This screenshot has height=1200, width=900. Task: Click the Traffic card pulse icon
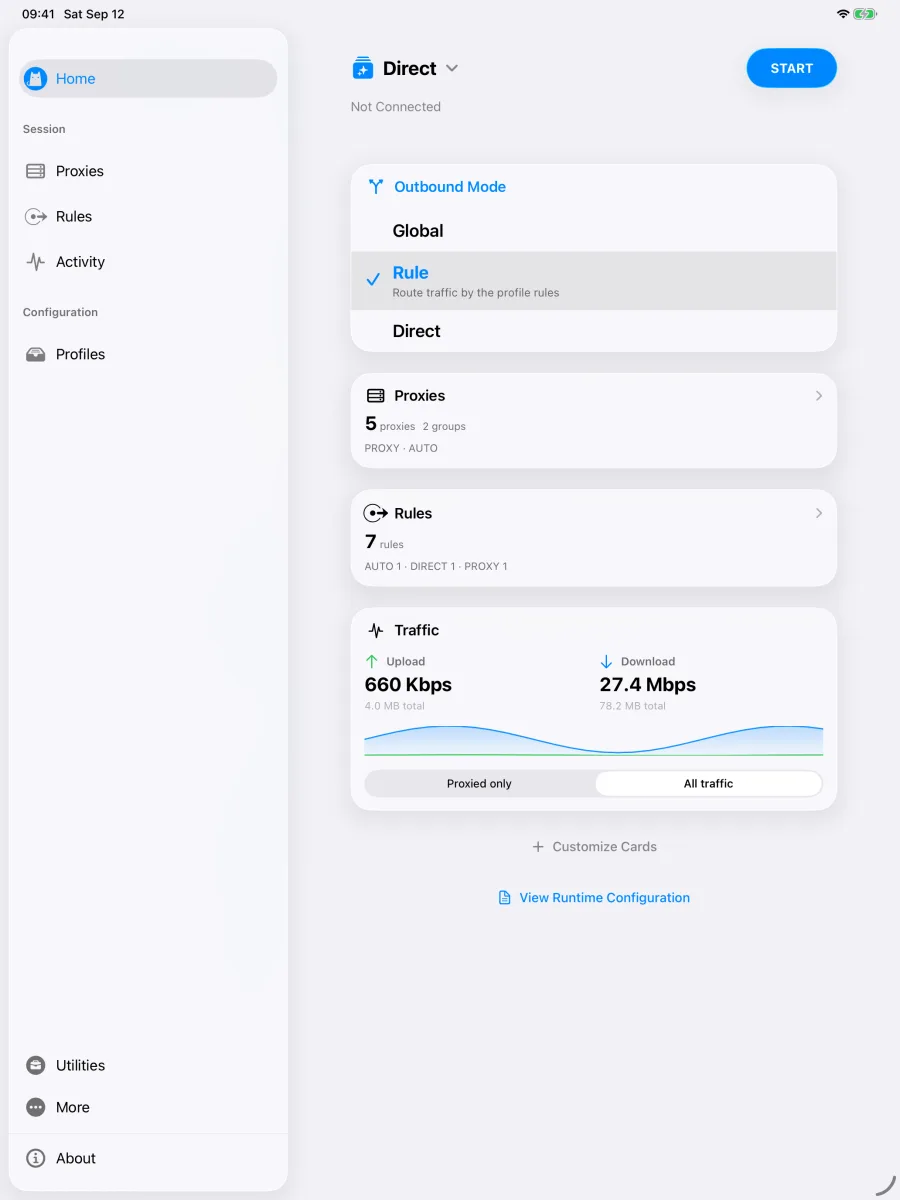(x=376, y=631)
